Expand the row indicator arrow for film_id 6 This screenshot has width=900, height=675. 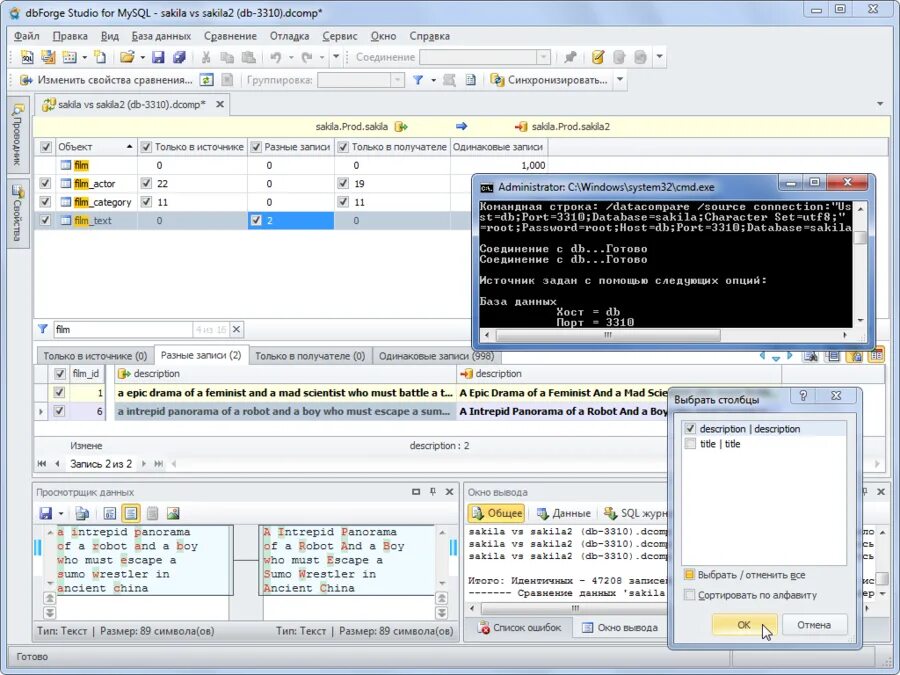41,412
